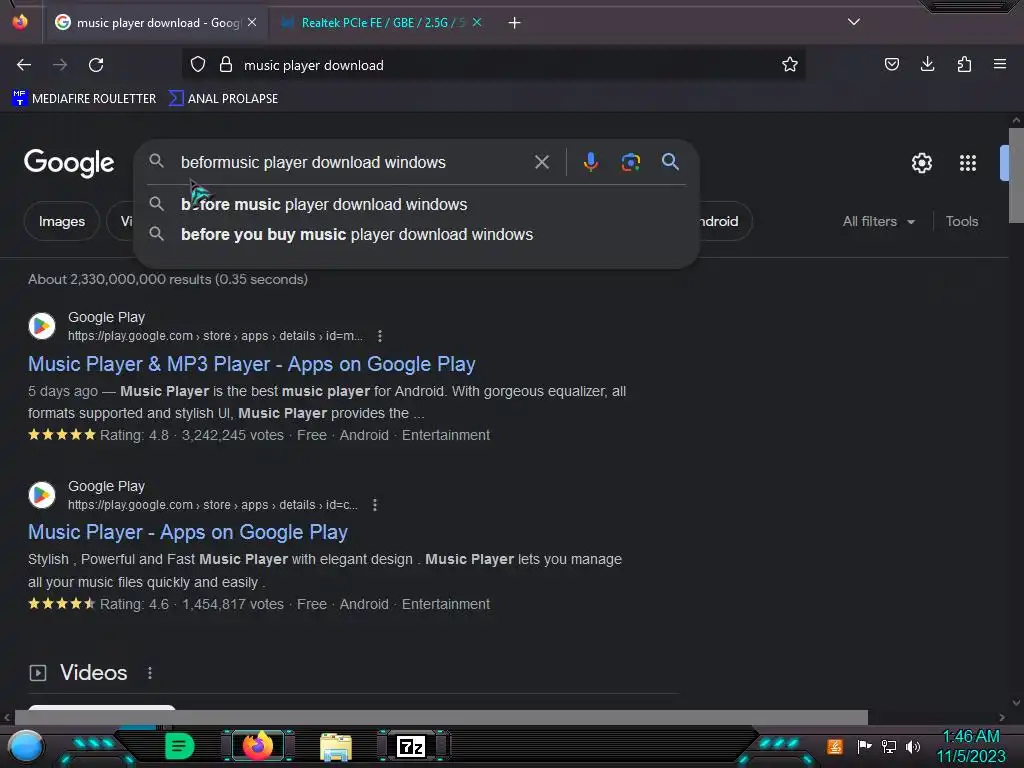
Task: Open the search Tools button
Action: coord(962,221)
